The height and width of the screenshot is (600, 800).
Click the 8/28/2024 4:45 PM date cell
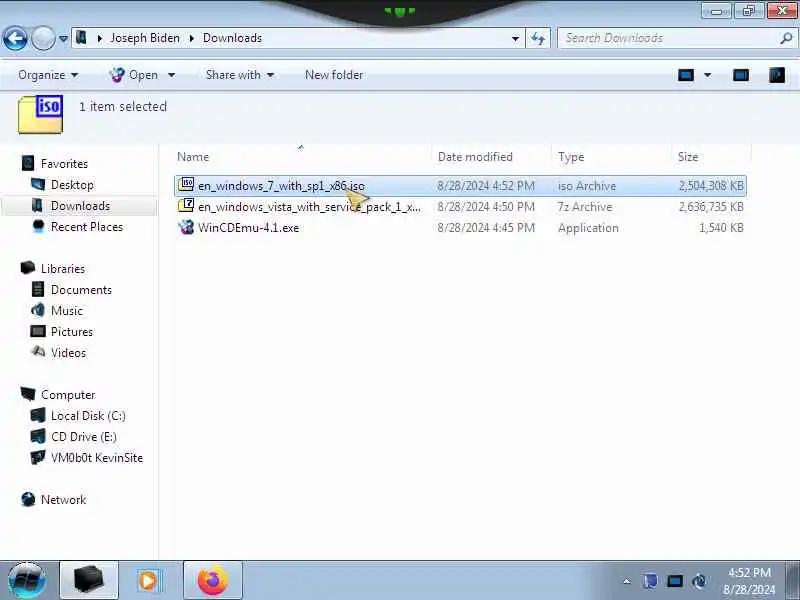click(x=486, y=228)
